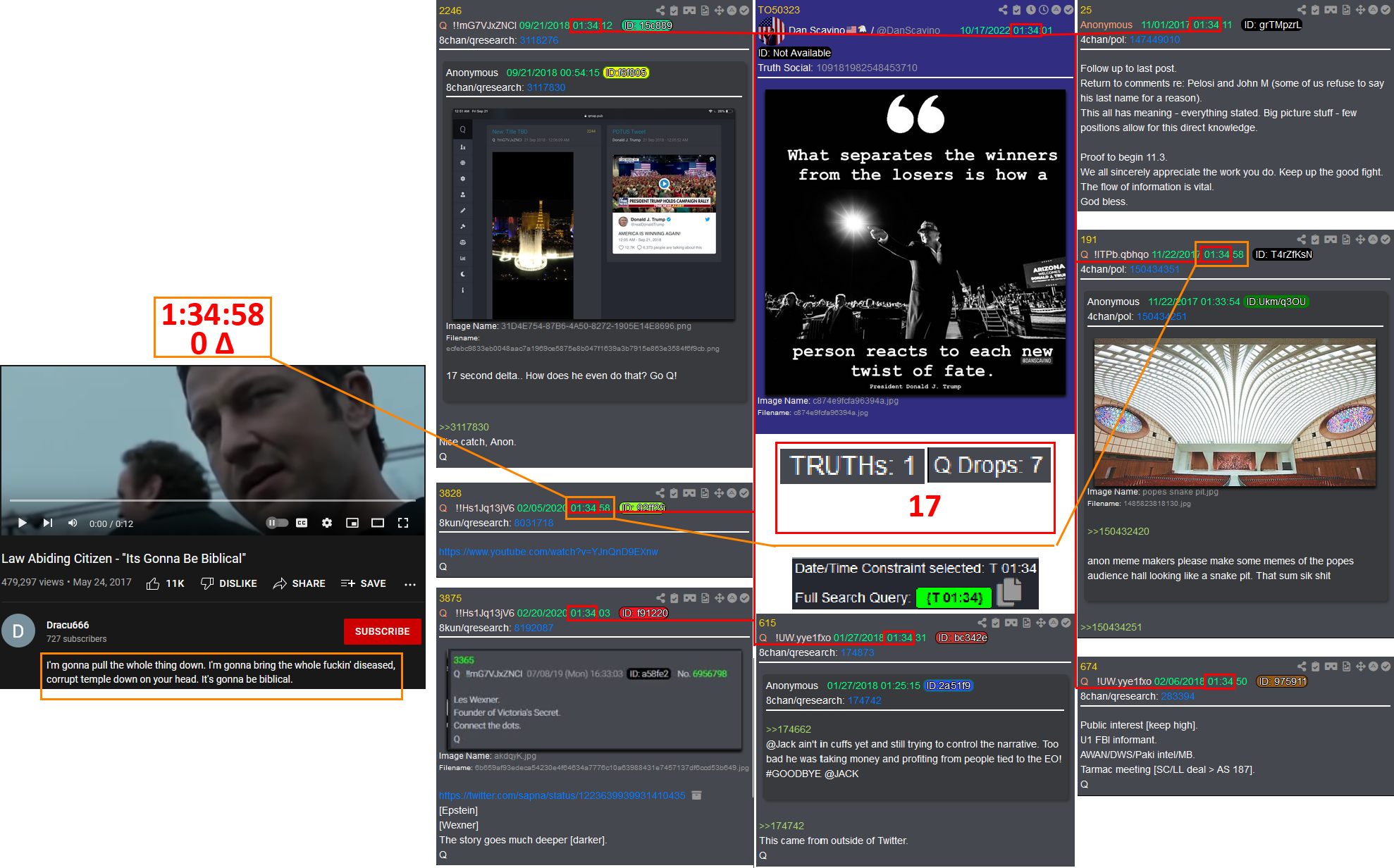This screenshot has width=1394, height=868.
Task: Mute the video volume speaker icon
Action: 73,523
